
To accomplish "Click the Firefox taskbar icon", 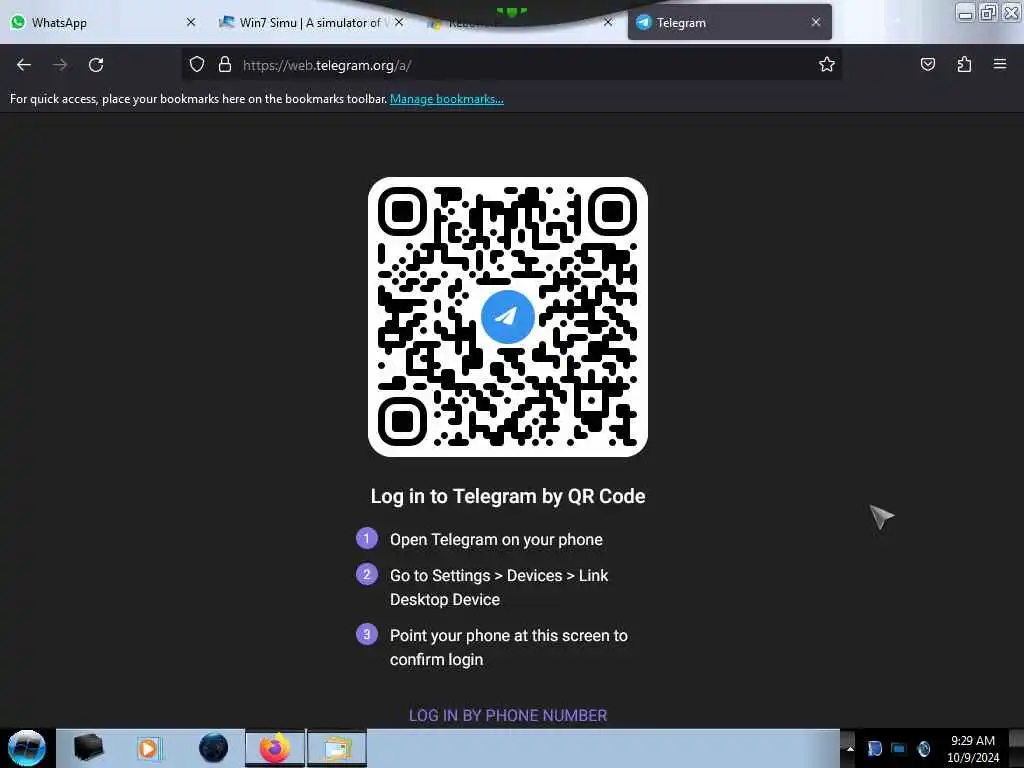I will [x=275, y=748].
